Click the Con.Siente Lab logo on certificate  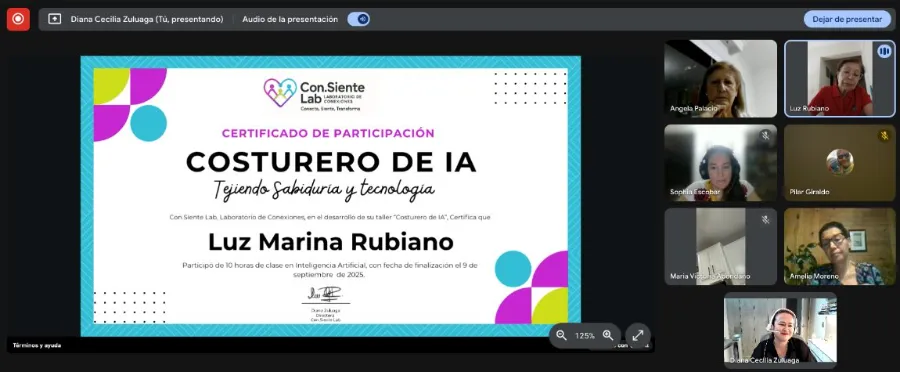point(314,93)
